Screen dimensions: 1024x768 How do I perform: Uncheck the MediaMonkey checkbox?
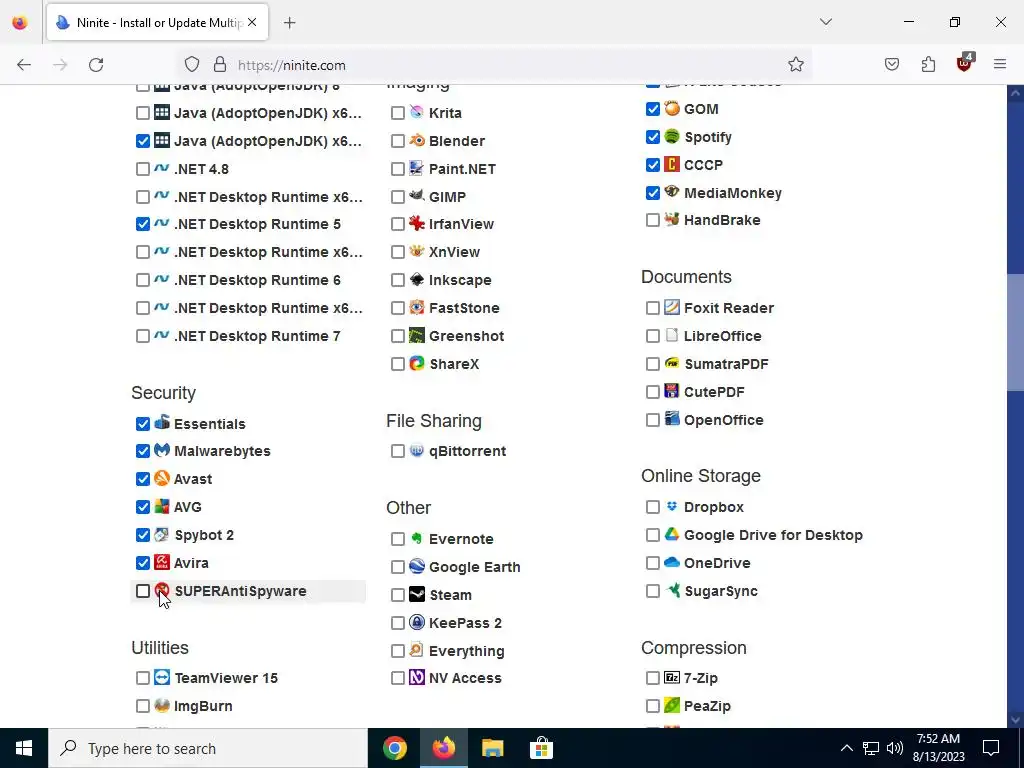pos(652,193)
